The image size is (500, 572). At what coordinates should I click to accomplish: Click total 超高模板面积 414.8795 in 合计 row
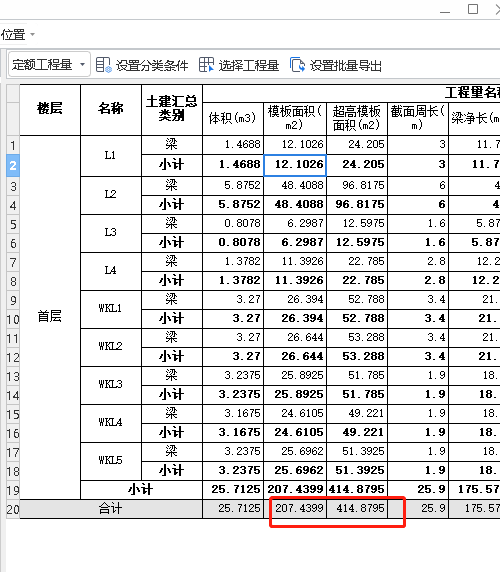coord(357,509)
